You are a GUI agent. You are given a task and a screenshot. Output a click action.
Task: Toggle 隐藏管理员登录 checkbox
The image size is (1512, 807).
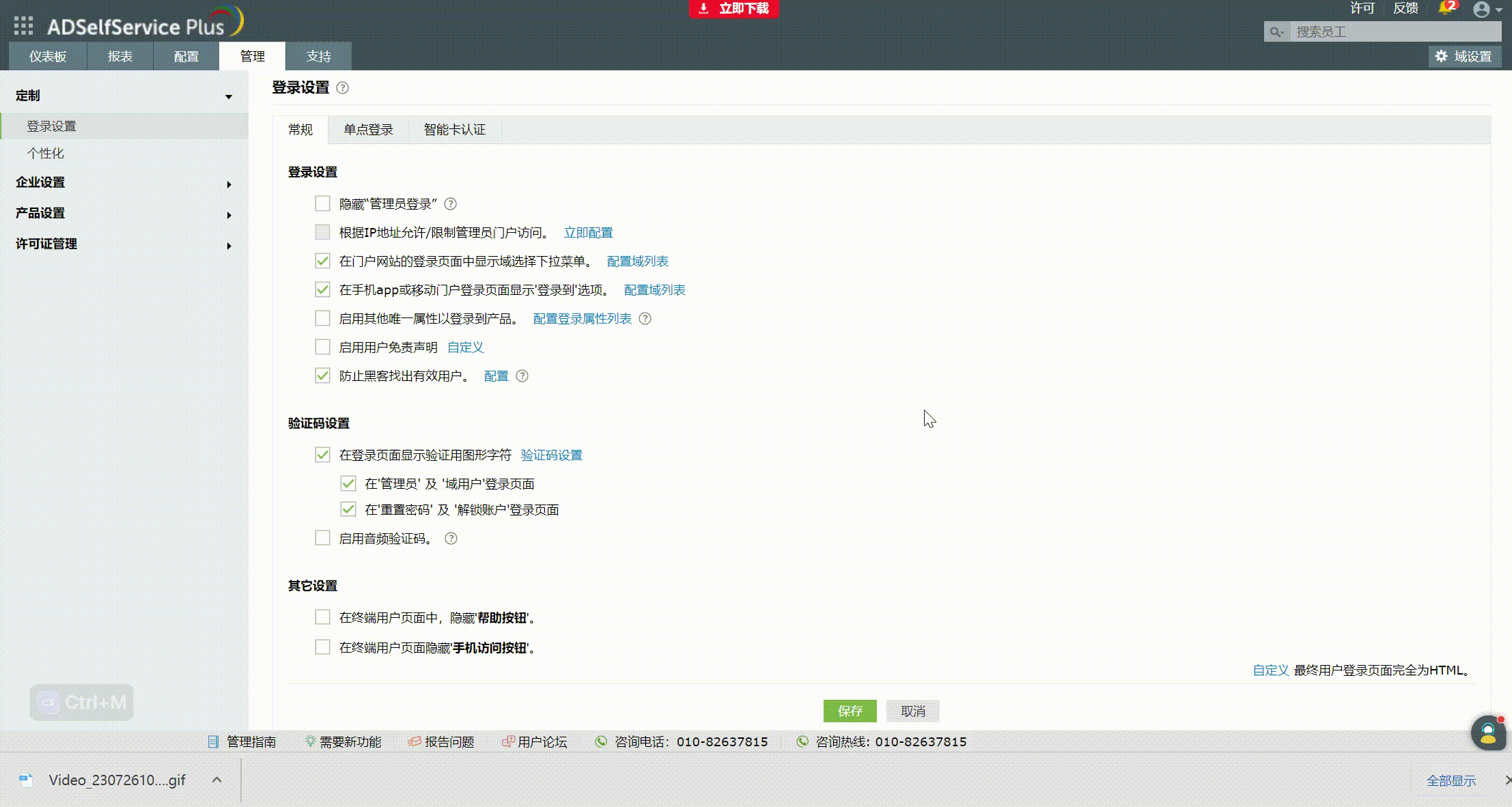pyautogui.click(x=322, y=203)
